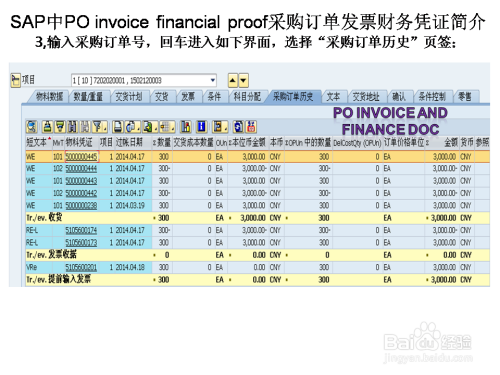Click the icon right of the Information icon

pyautogui.click(x=219, y=127)
